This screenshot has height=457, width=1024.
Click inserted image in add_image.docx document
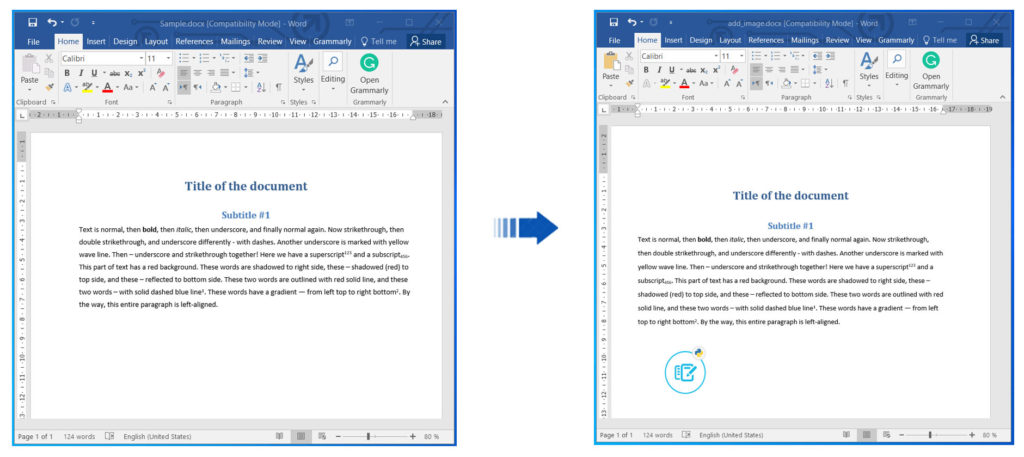686,371
